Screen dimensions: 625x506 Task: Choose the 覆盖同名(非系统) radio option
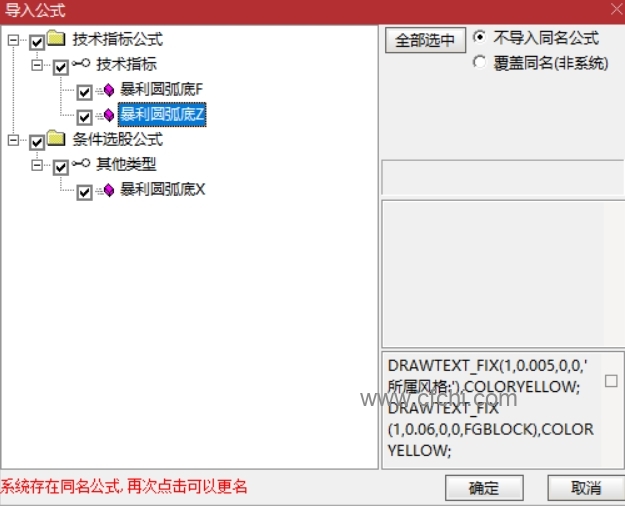point(480,62)
